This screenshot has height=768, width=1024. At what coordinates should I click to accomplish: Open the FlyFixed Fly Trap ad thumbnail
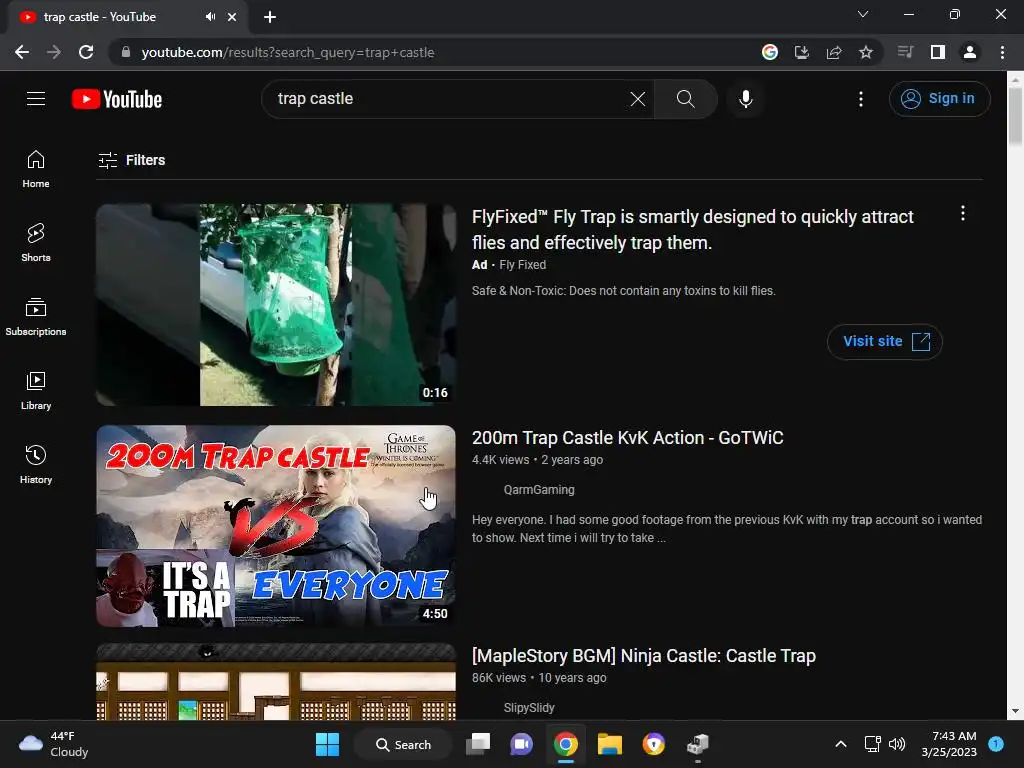[x=276, y=304]
